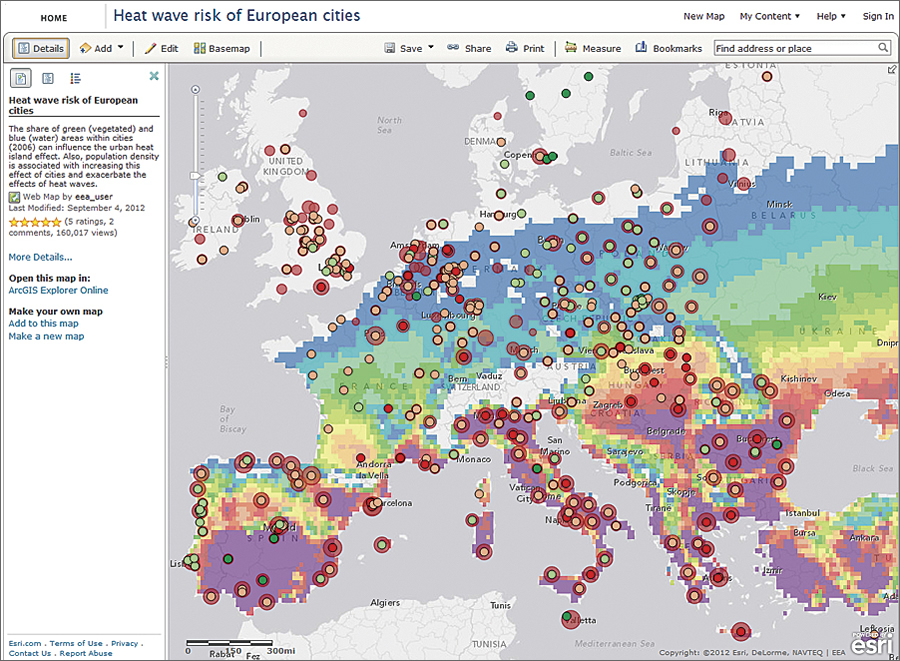Click the Share button
The image size is (900, 661).
pos(470,49)
